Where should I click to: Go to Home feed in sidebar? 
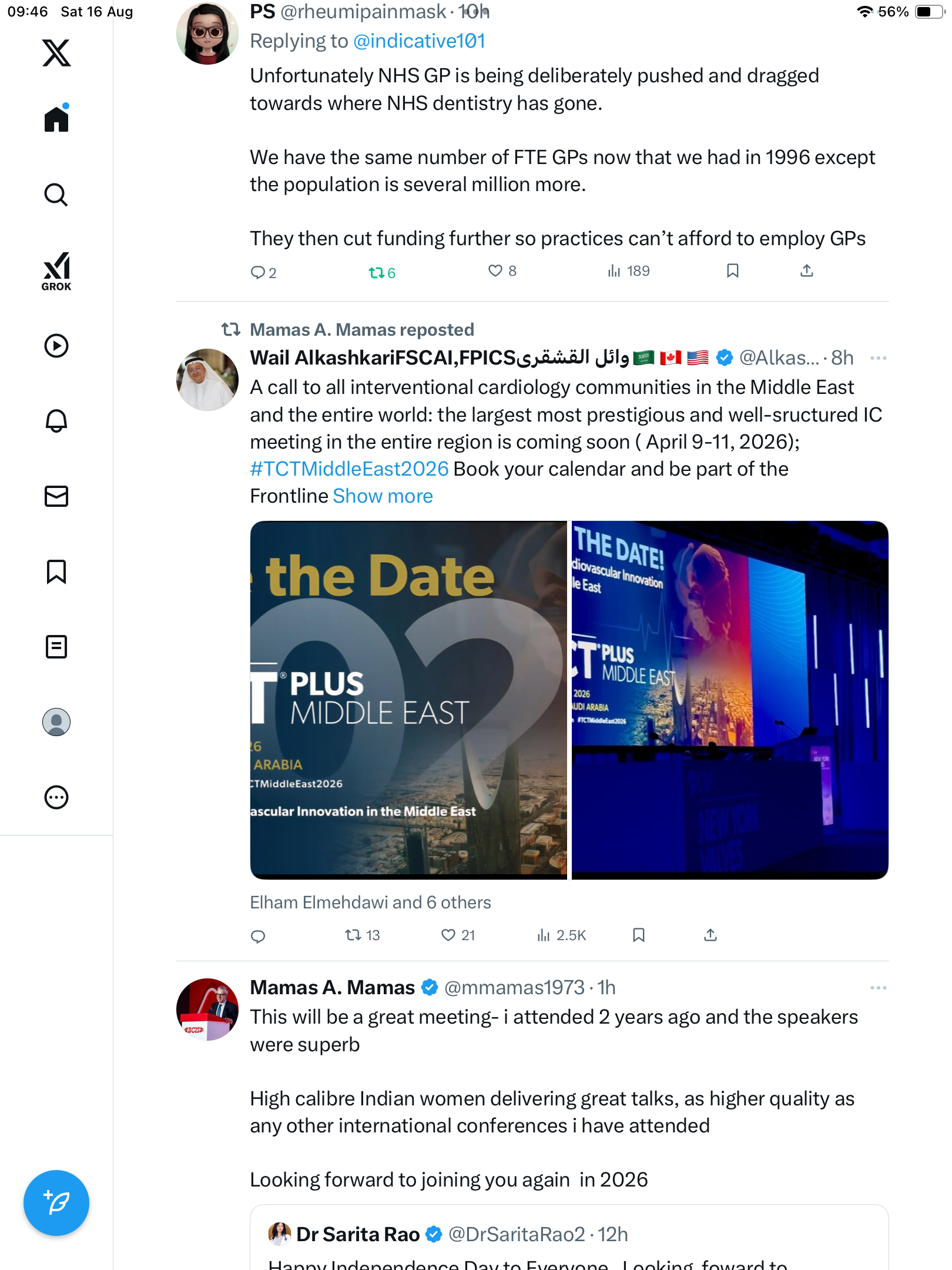coord(56,119)
